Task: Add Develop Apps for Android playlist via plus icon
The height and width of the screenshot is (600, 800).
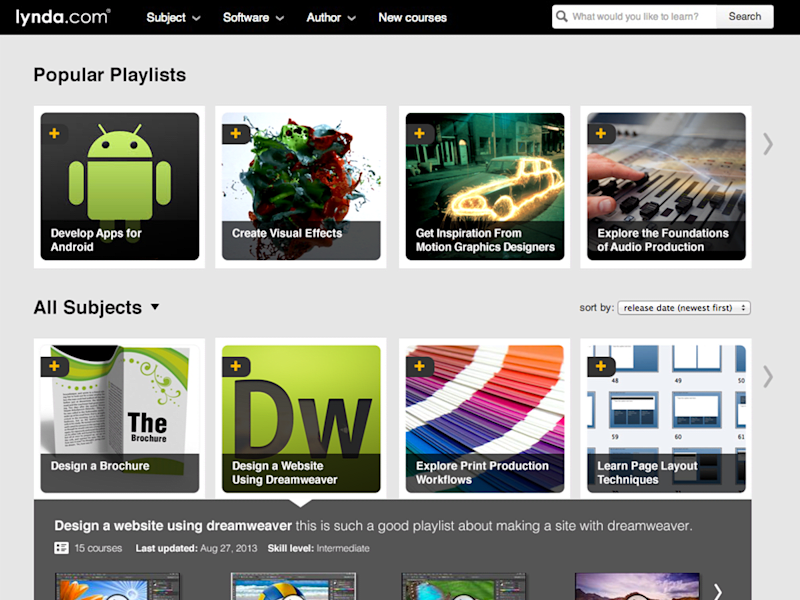Action: [54, 134]
